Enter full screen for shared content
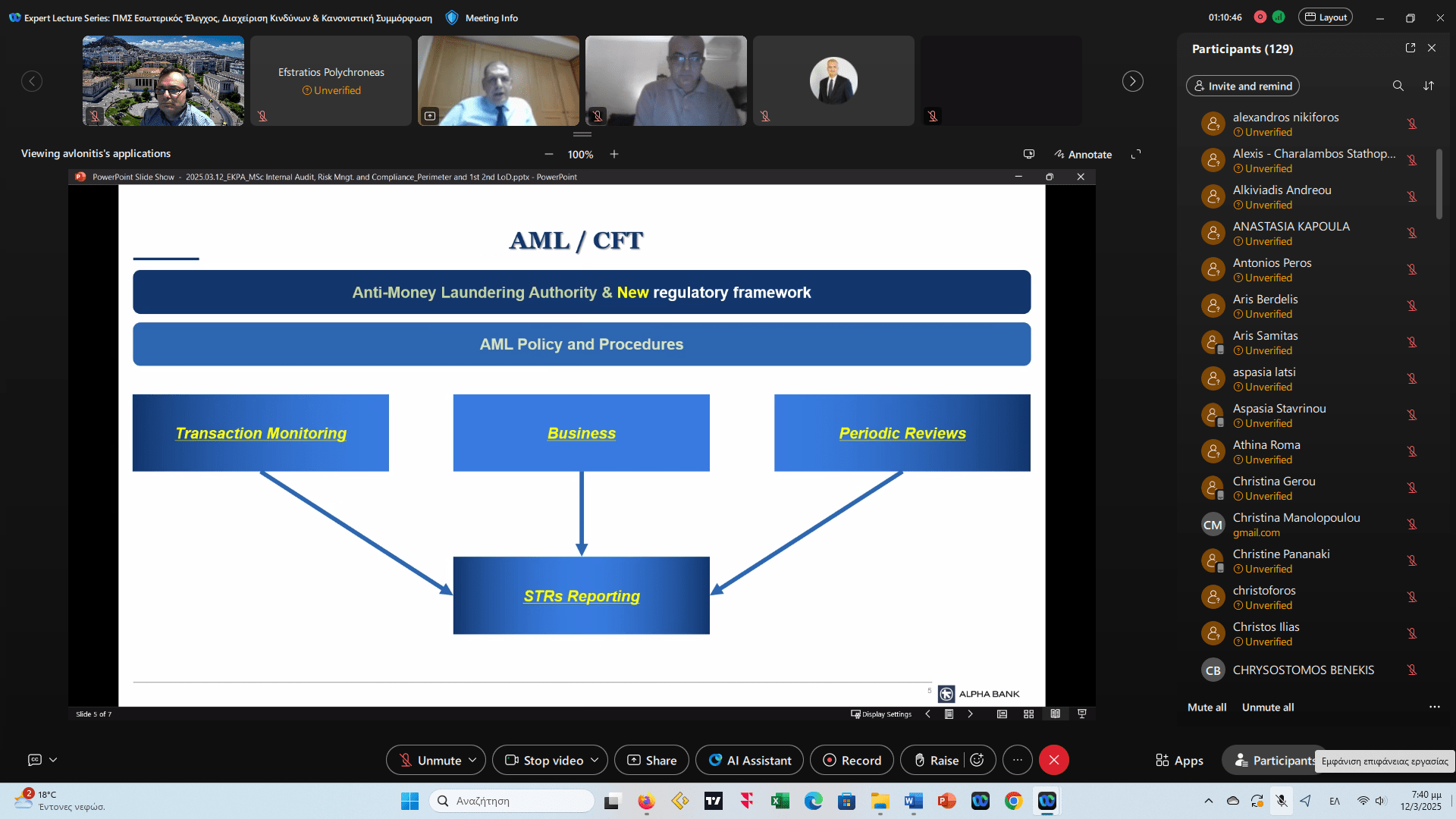 pyautogui.click(x=1136, y=154)
